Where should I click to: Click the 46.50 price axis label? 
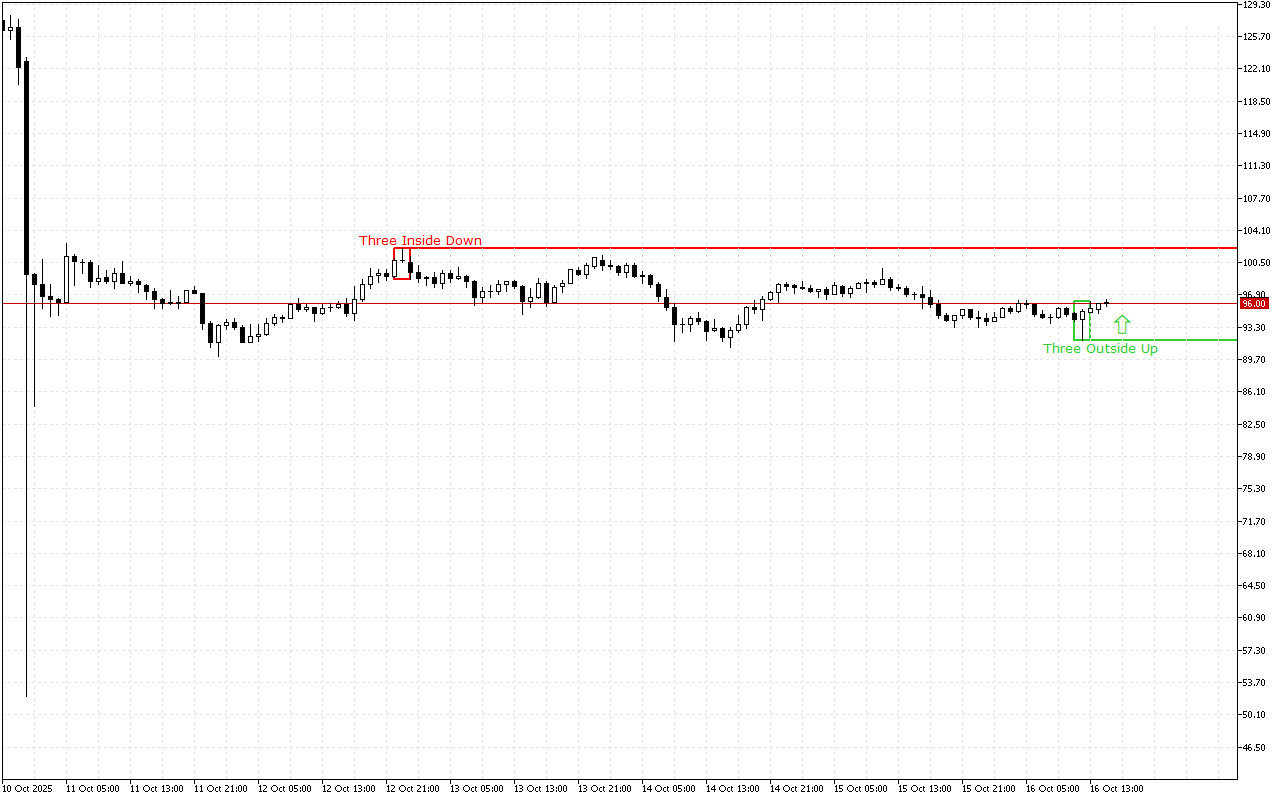[1255, 747]
